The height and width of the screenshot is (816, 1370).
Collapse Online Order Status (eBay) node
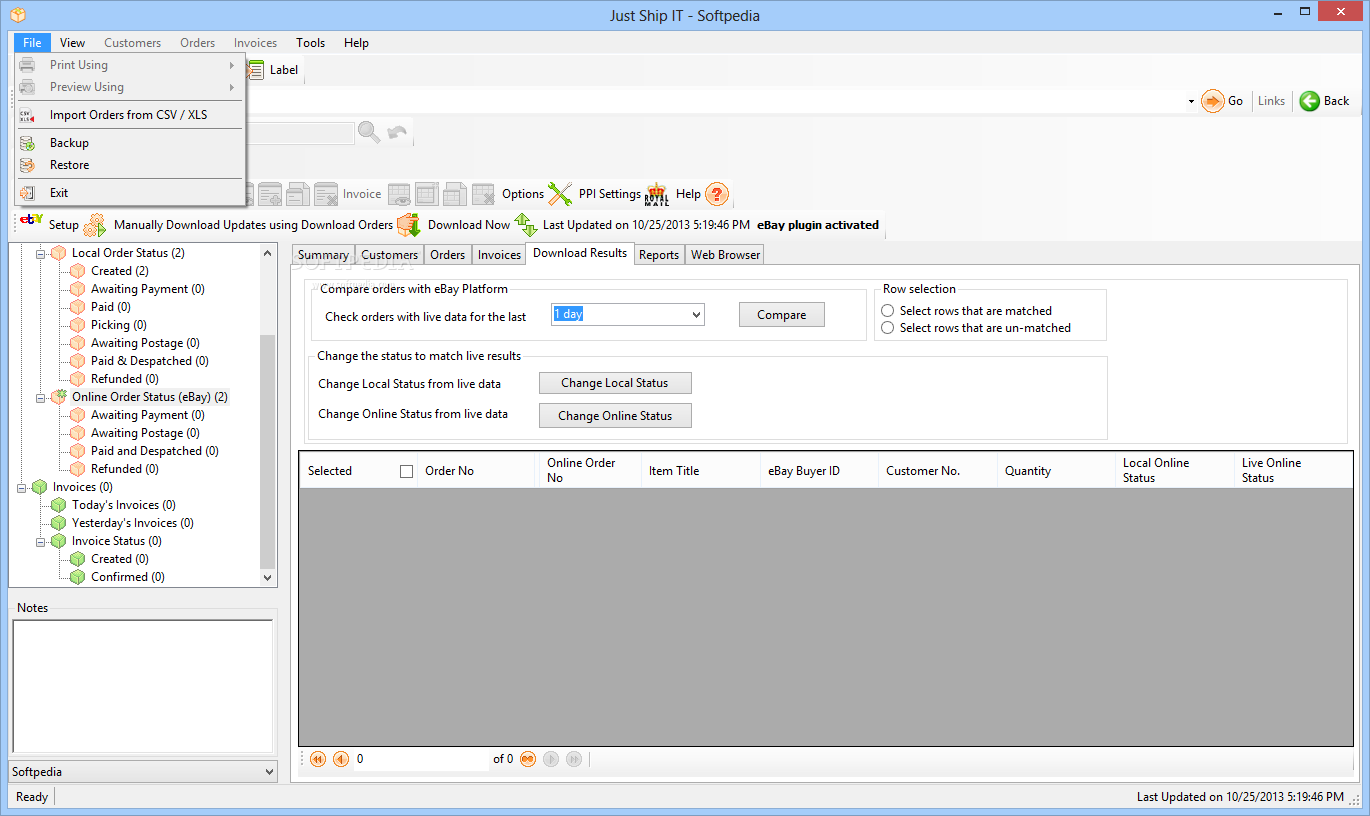pos(42,398)
